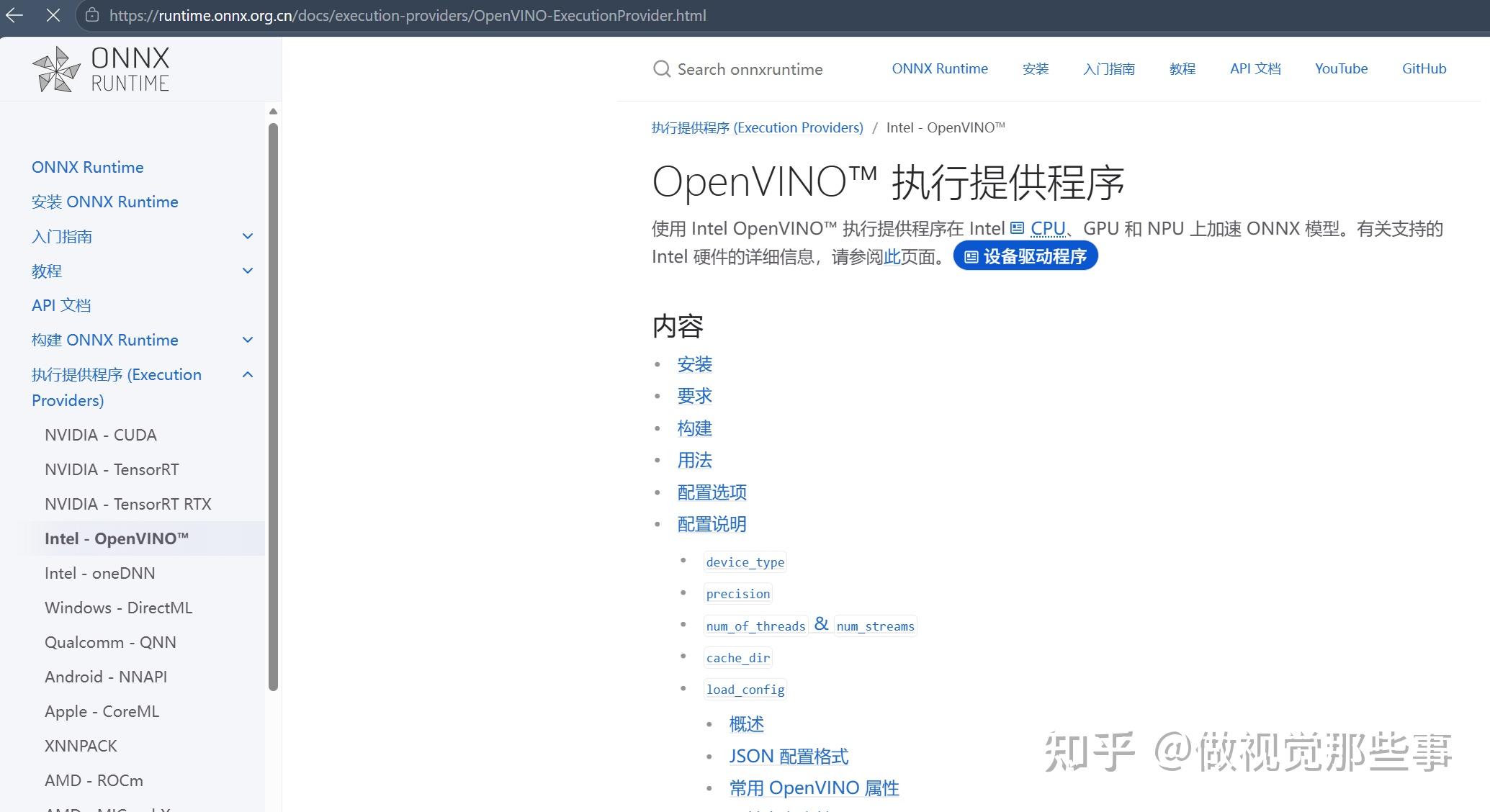Click the browser back arrow
This screenshot has width=1490, height=812.
[x=14, y=15]
